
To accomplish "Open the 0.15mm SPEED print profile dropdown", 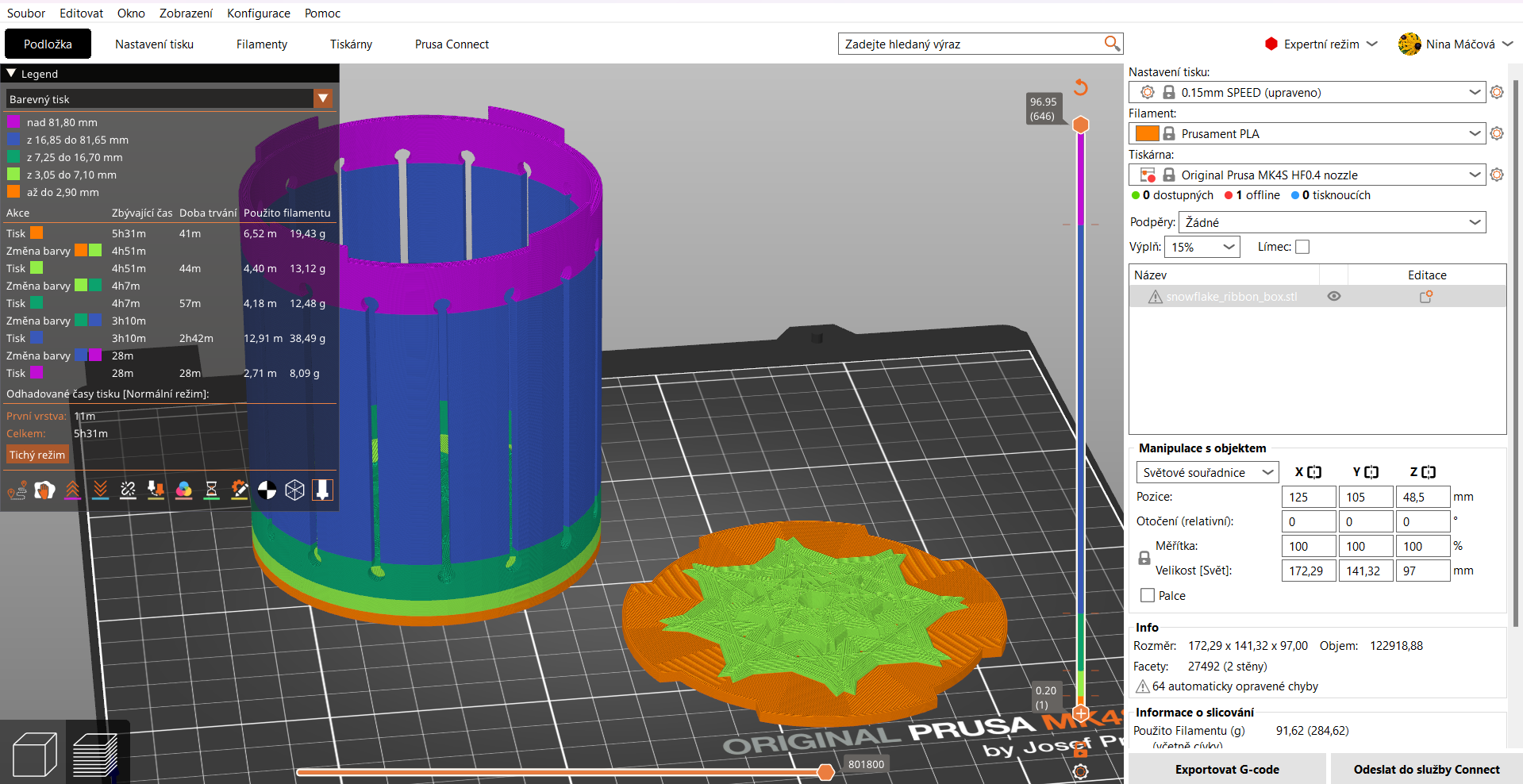I will (x=1307, y=92).
